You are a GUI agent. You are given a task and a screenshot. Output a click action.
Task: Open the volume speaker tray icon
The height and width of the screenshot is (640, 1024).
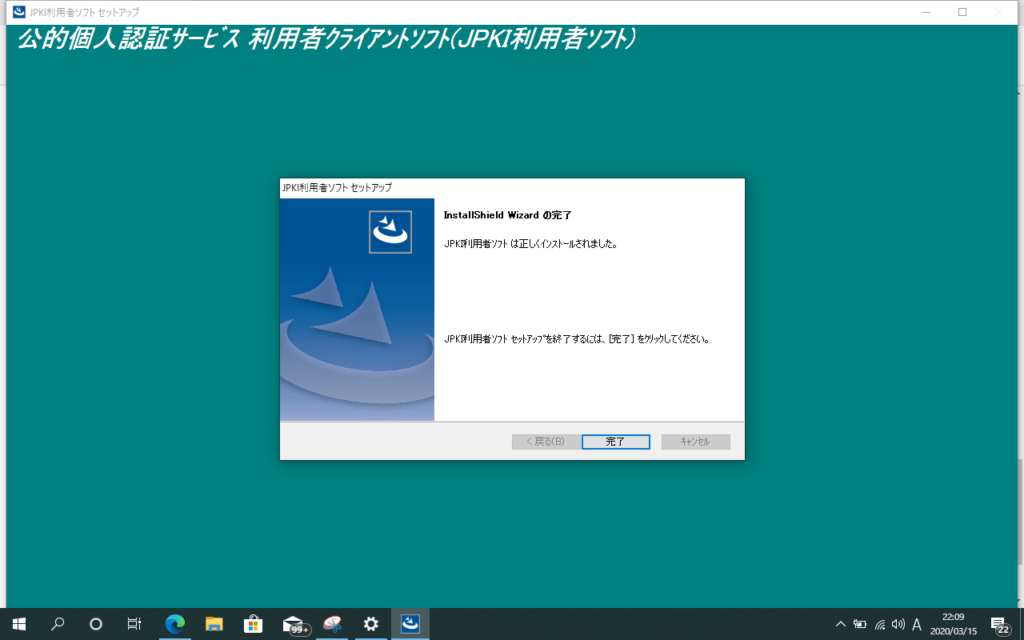coord(898,624)
